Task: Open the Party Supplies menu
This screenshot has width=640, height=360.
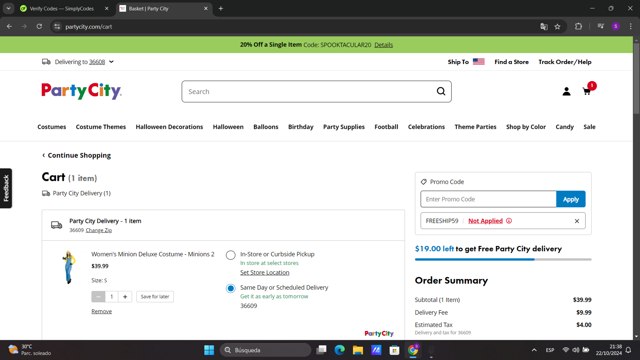Action: point(344,127)
